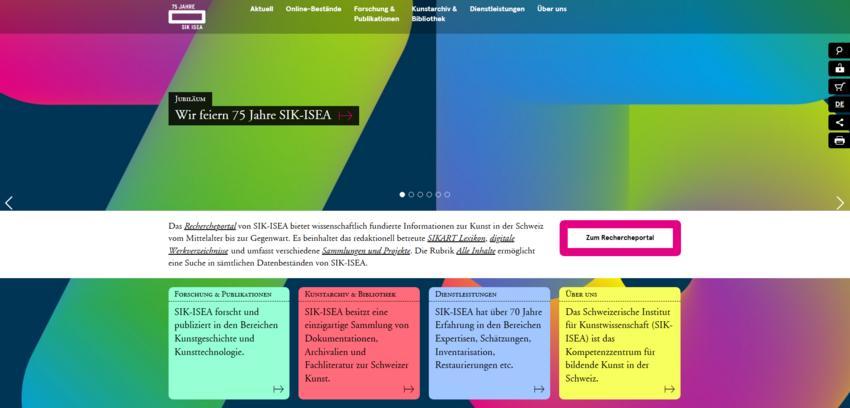Open the Forschung & Publikationen card heading

click(223, 294)
